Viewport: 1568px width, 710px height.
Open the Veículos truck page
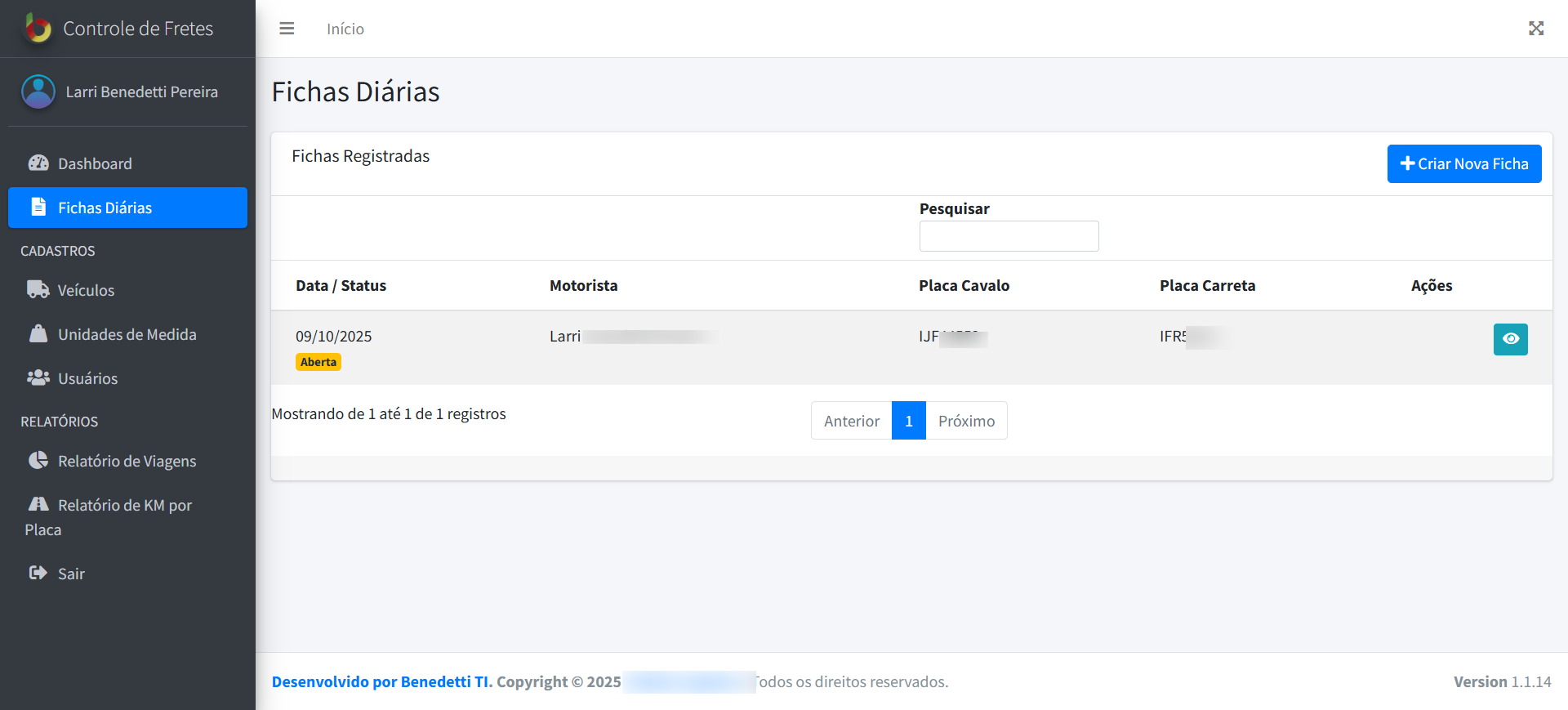(86, 290)
